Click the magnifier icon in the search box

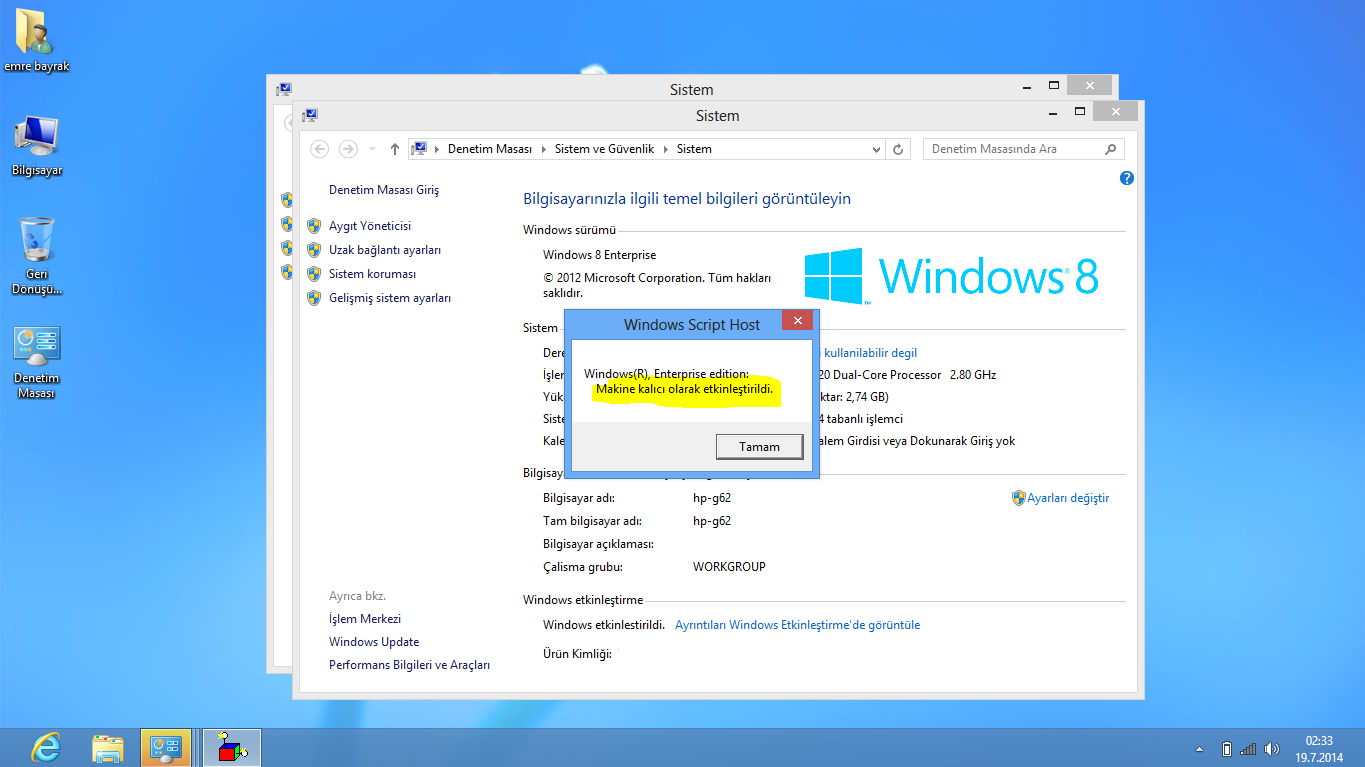pos(1110,149)
